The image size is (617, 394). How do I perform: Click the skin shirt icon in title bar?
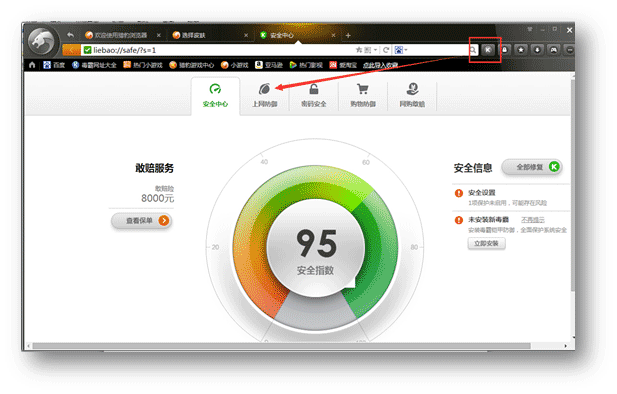[x=530, y=30]
